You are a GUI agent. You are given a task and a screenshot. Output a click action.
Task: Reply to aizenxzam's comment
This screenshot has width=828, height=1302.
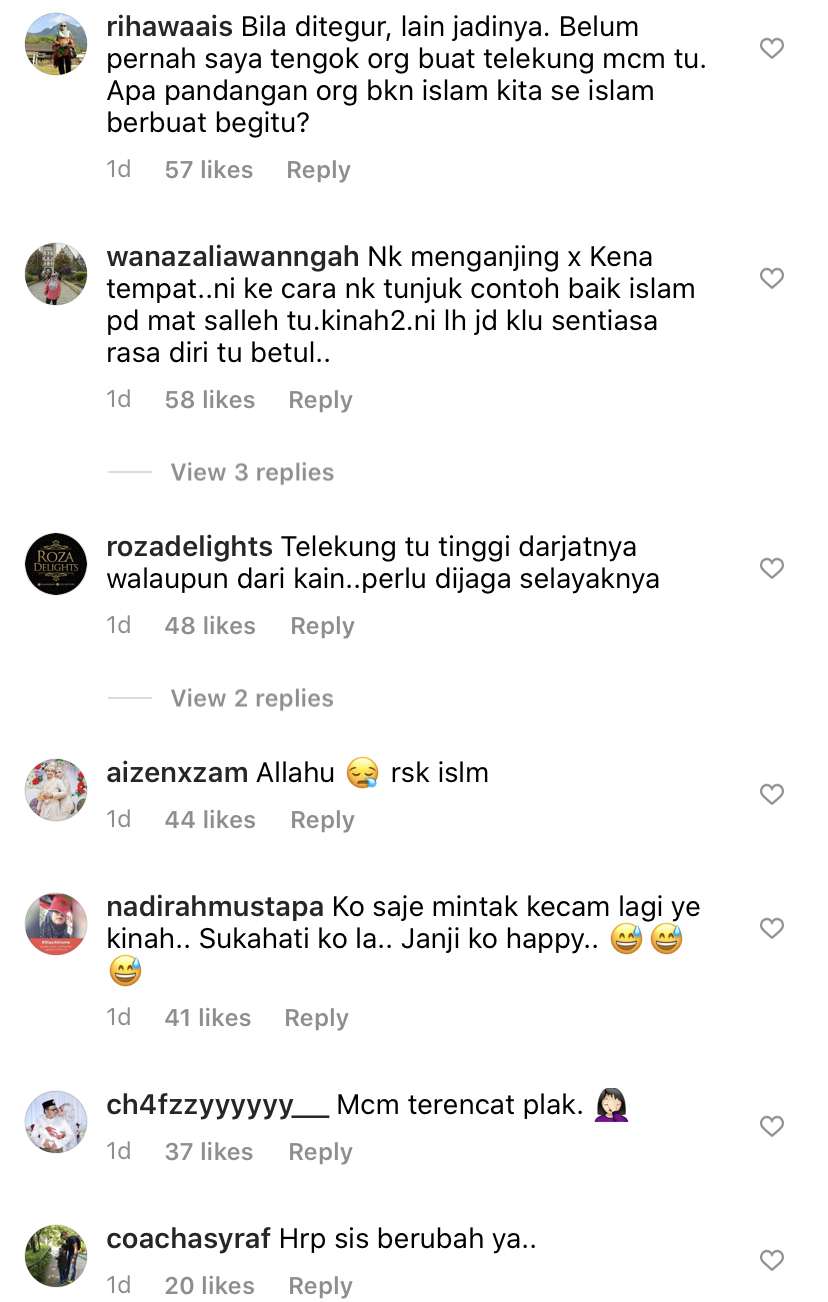click(322, 820)
